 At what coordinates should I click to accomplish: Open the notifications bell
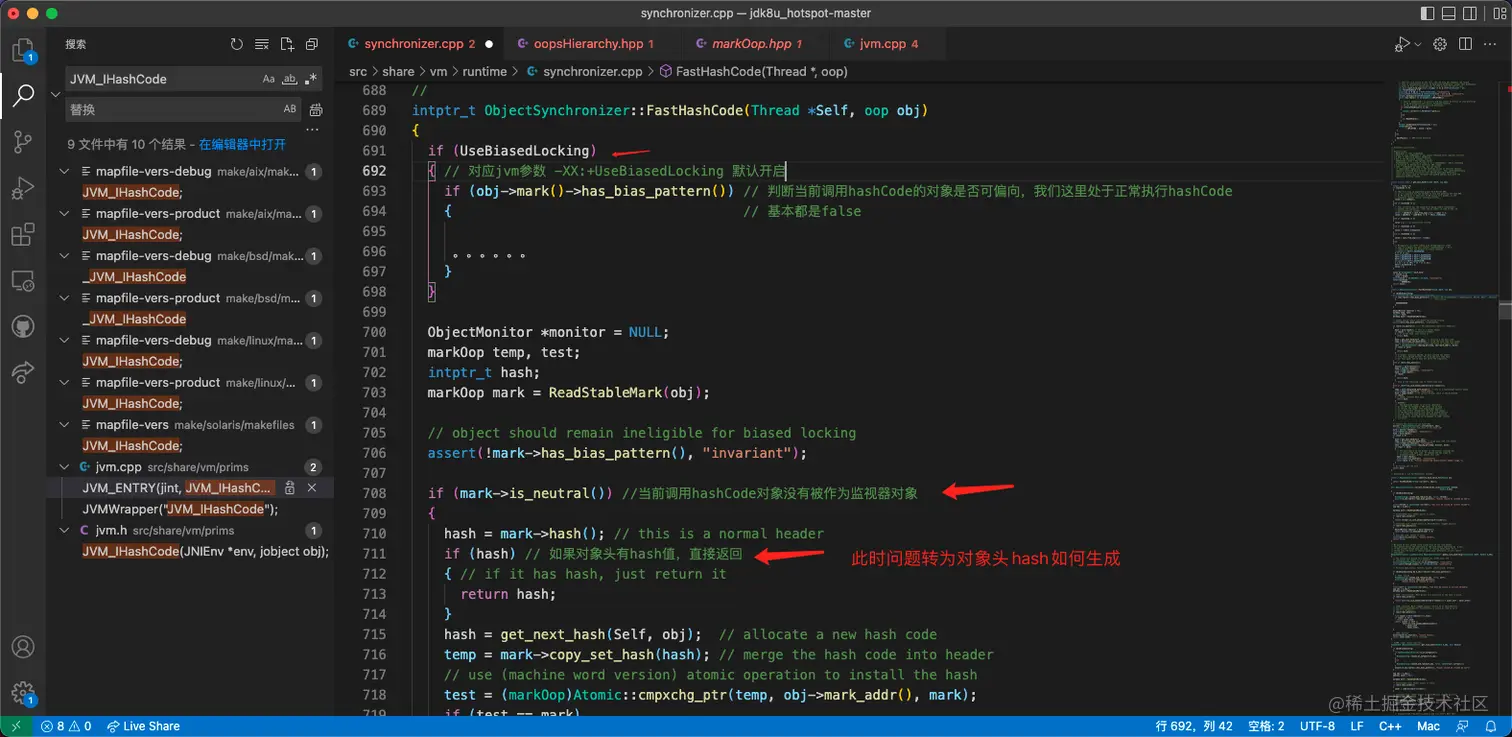[x=1490, y=726]
